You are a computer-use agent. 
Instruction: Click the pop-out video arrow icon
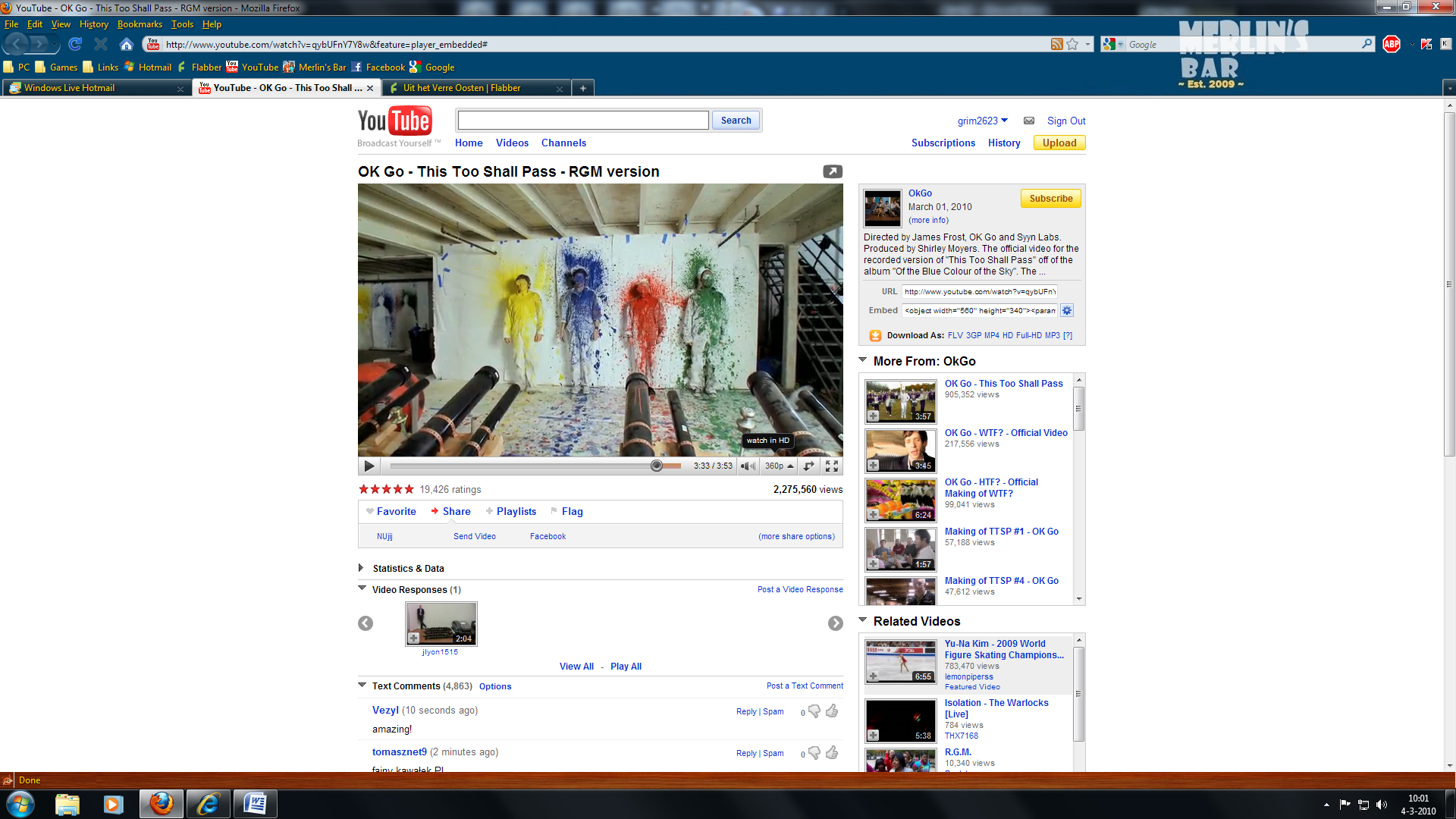pos(833,171)
